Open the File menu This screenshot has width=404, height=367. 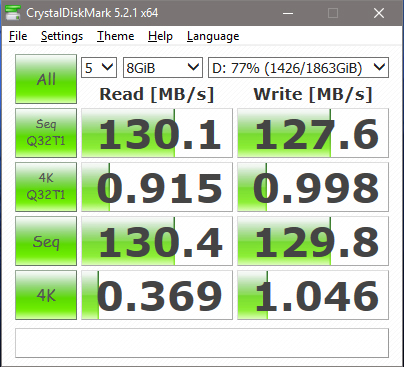18,36
